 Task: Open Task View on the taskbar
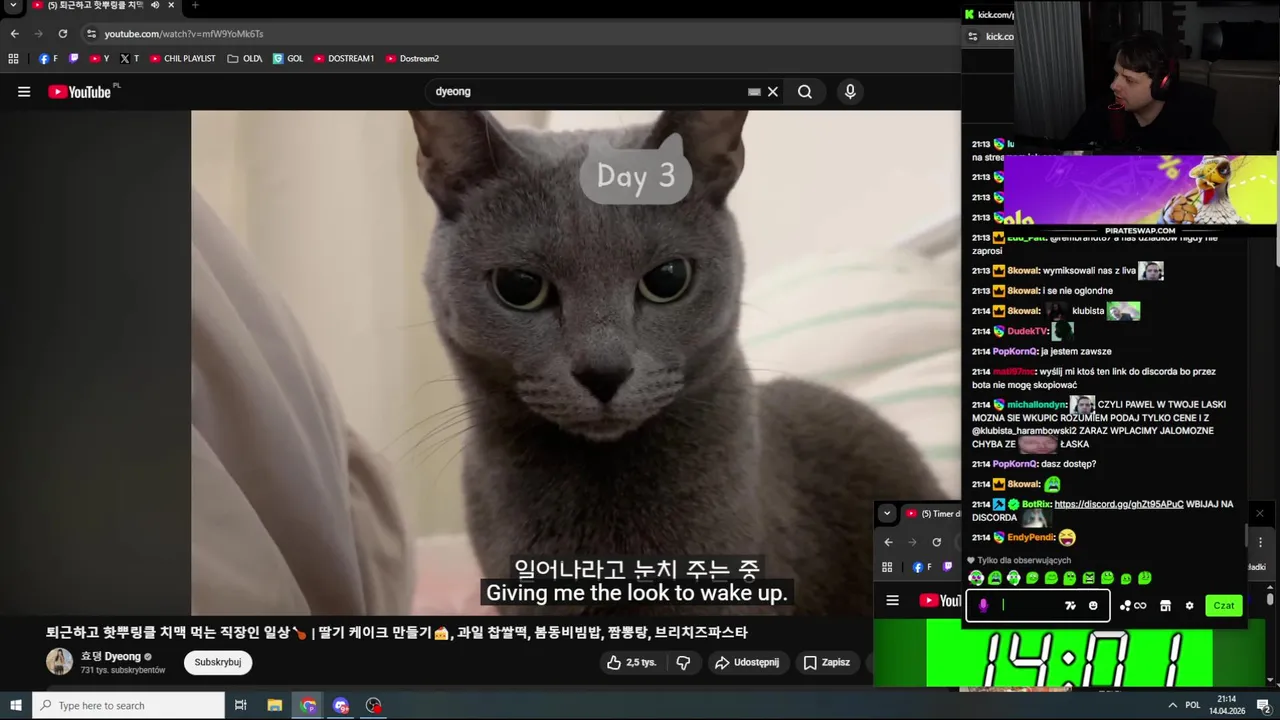(x=241, y=706)
